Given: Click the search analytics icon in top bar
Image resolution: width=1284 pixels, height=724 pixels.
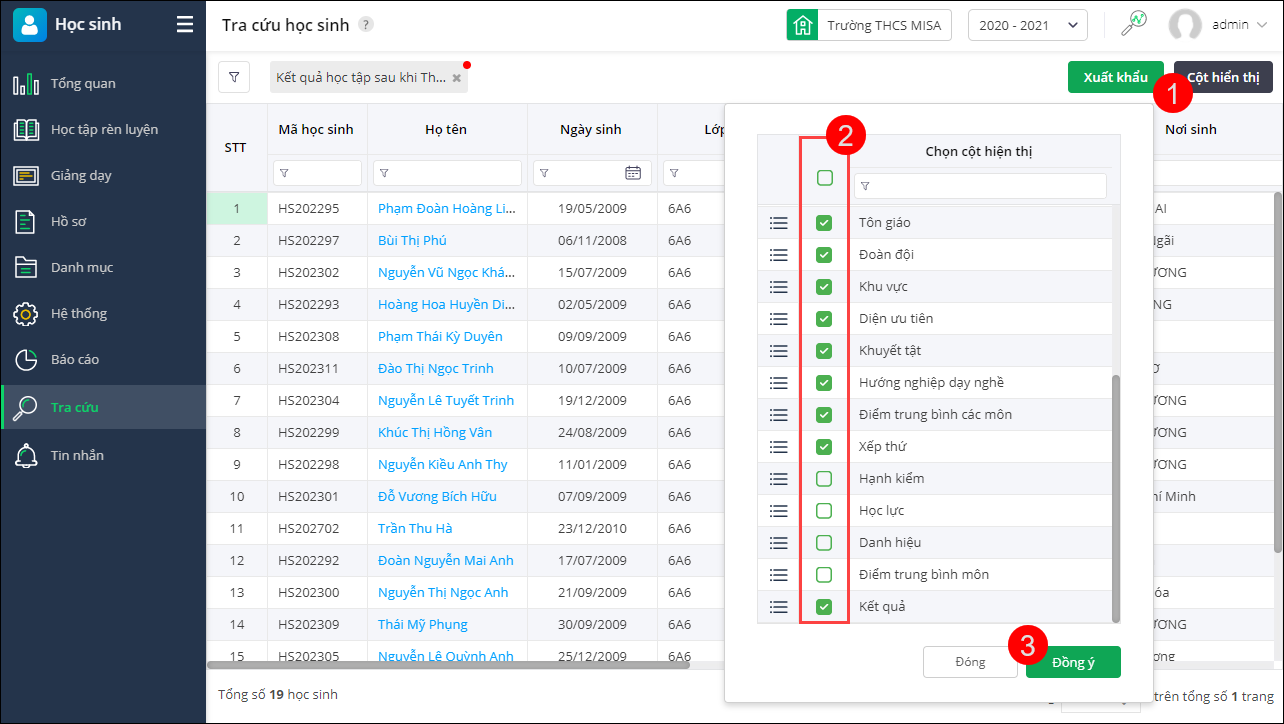Looking at the screenshot, I should click(1133, 23).
